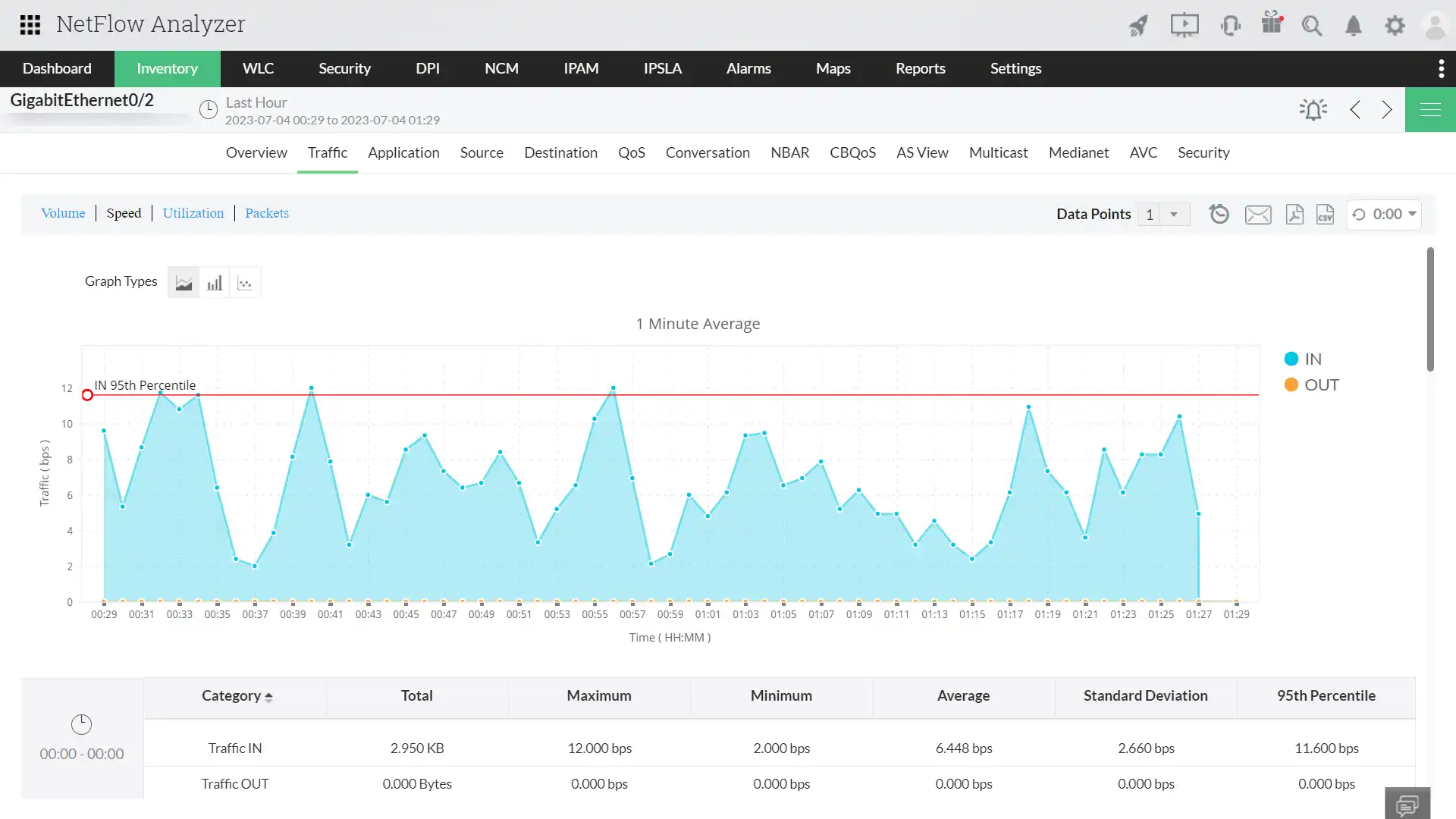Click the email report envelope icon
The height and width of the screenshot is (819, 1456).
coord(1258,215)
